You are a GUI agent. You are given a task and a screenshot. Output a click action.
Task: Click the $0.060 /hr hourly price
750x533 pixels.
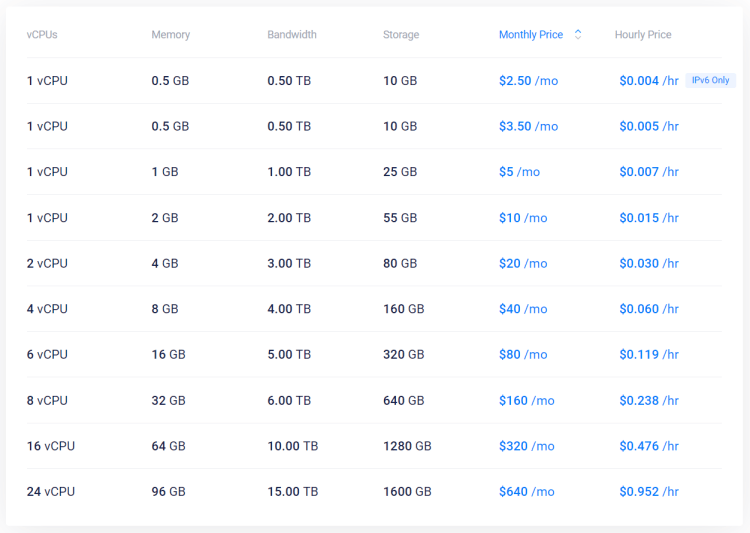[649, 309]
